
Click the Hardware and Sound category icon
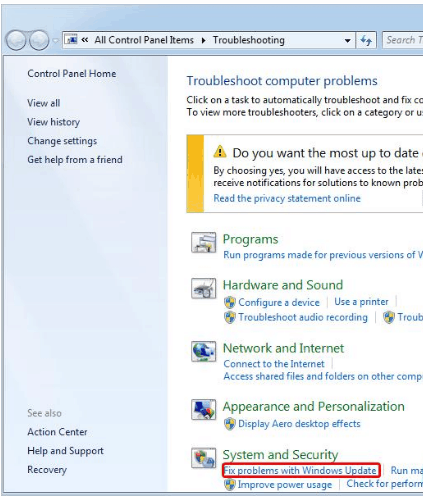point(203,288)
